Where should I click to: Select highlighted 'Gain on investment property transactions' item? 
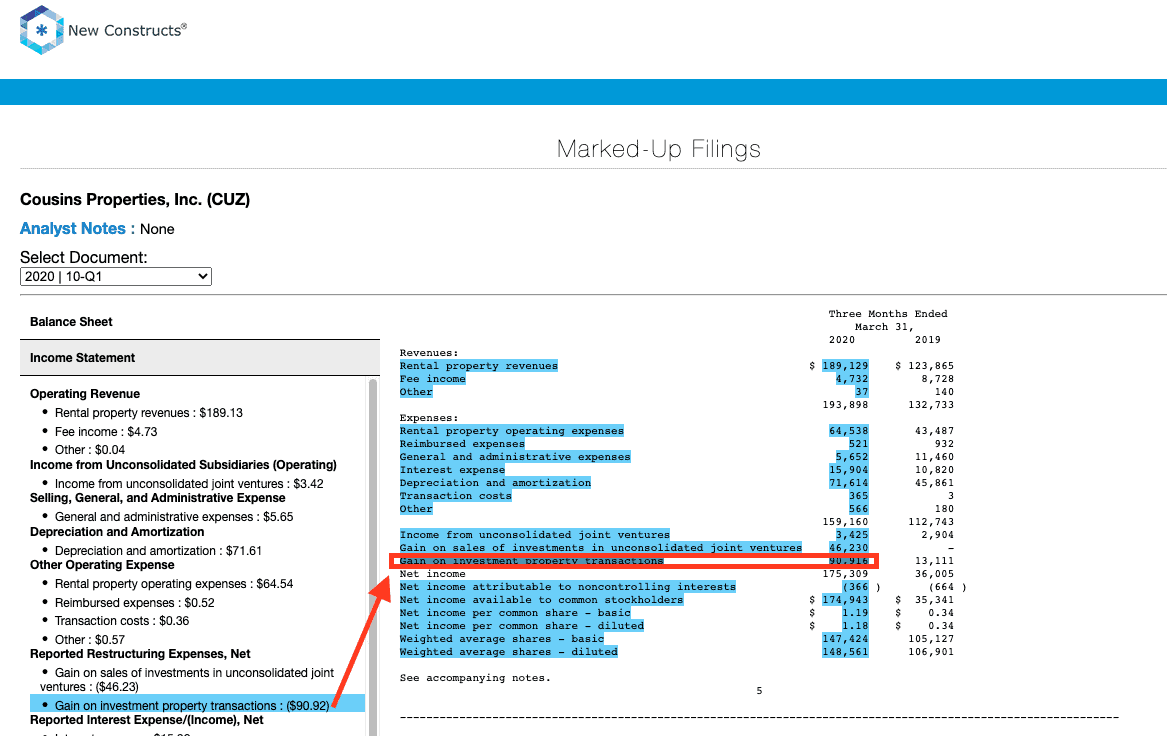[197, 705]
